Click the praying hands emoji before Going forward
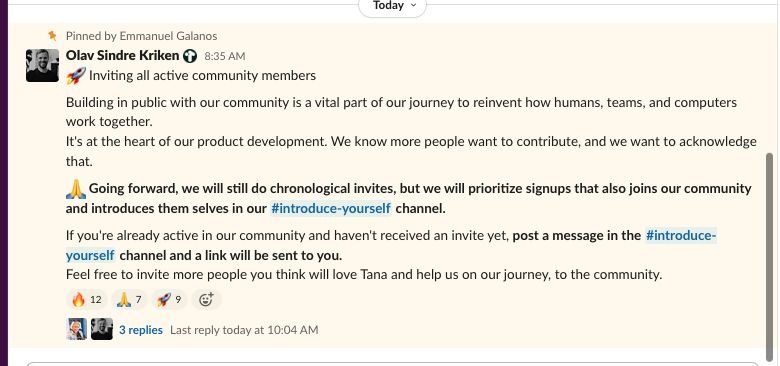This screenshot has height=366, width=780. click(x=76, y=189)
